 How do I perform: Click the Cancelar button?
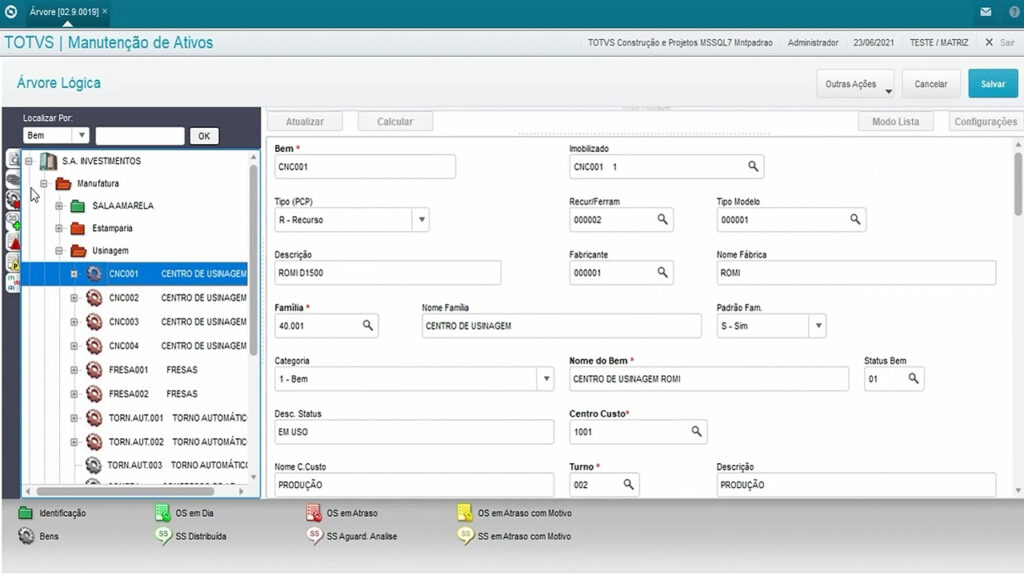pyautogui.click(x=931, y=84)
